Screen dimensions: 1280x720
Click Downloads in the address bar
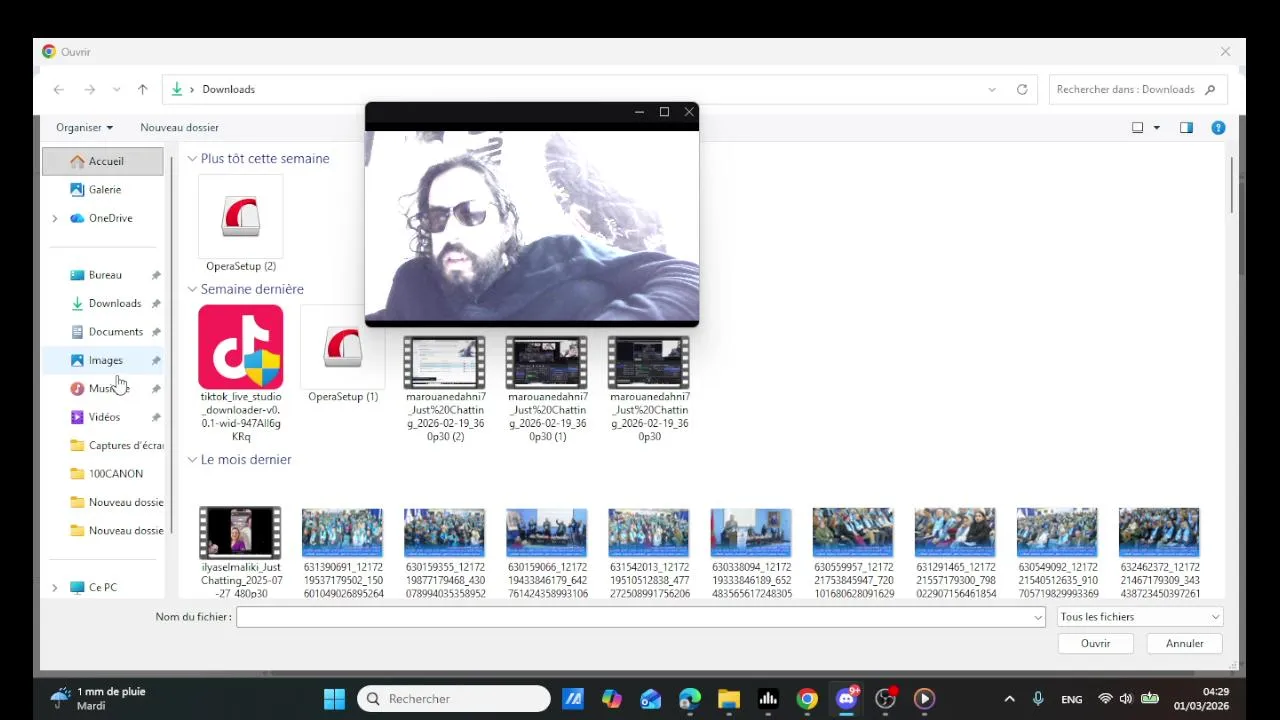pyautogui.click(x=228, y=89)
